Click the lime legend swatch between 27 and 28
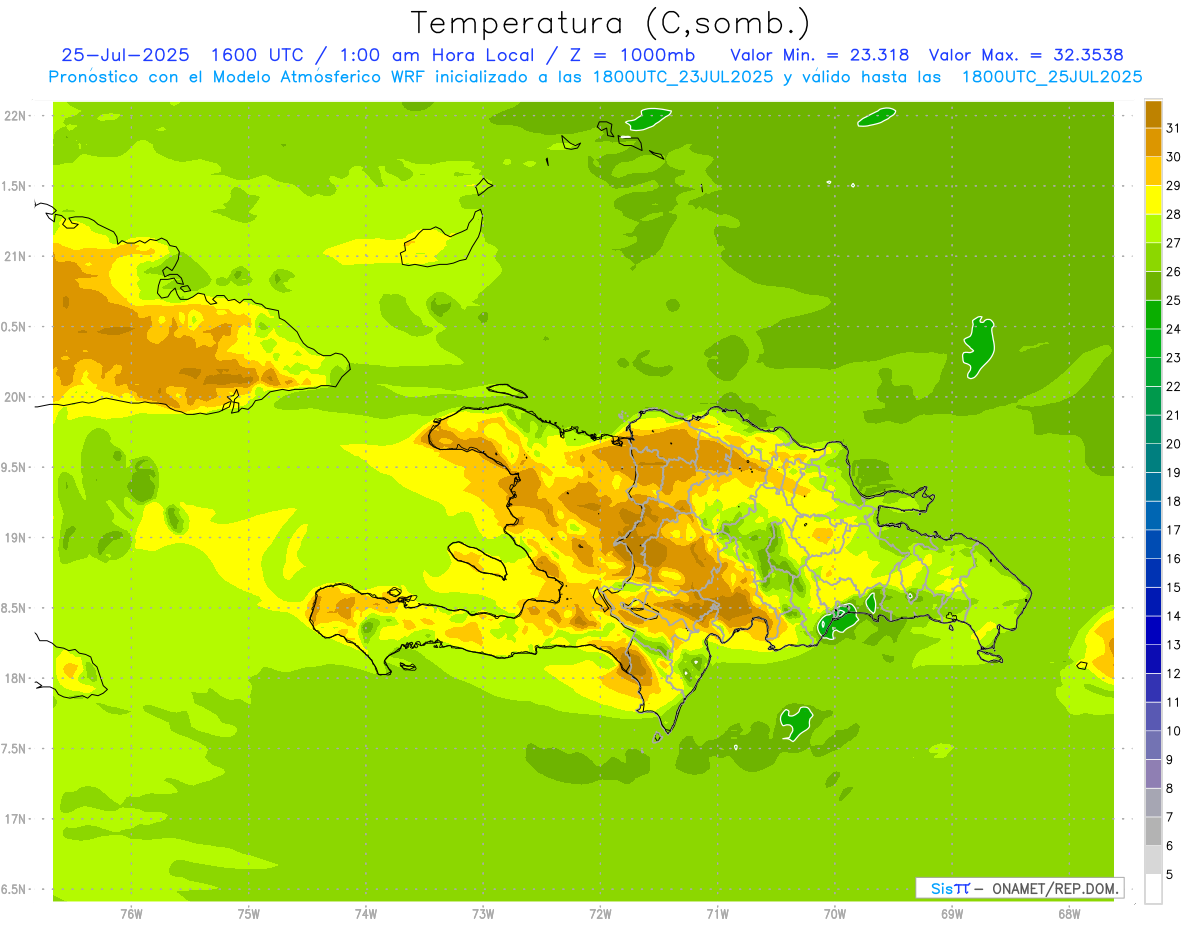 [x=1153, y=228]
